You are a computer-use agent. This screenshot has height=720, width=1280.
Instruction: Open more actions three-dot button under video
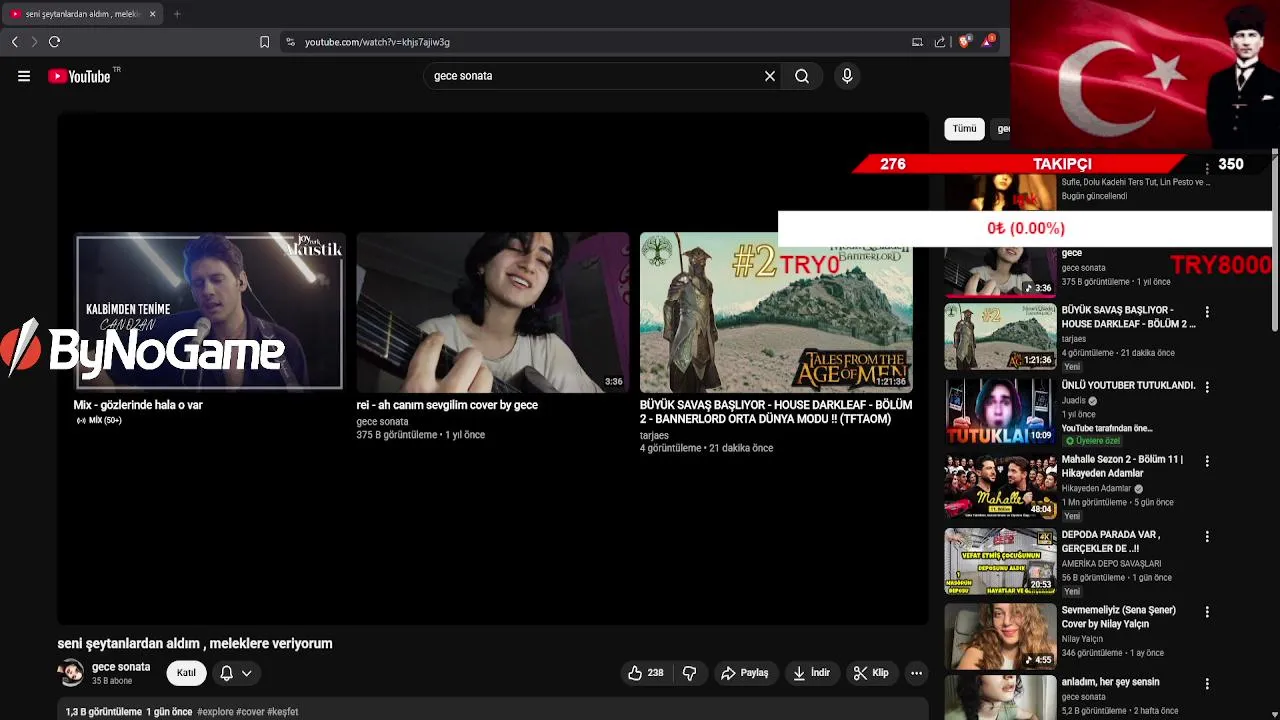916,673
